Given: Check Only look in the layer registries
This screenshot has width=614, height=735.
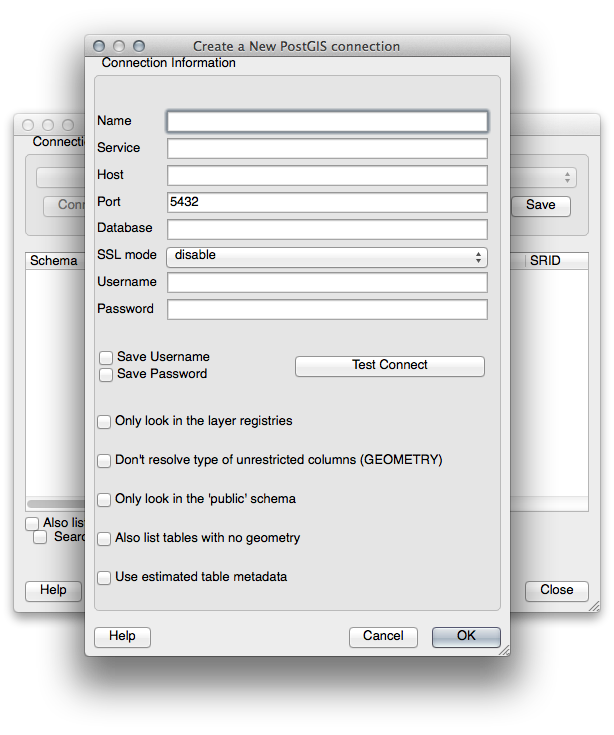Looking at the screenshot, I should pyautogui.click(x=104, y=422).
